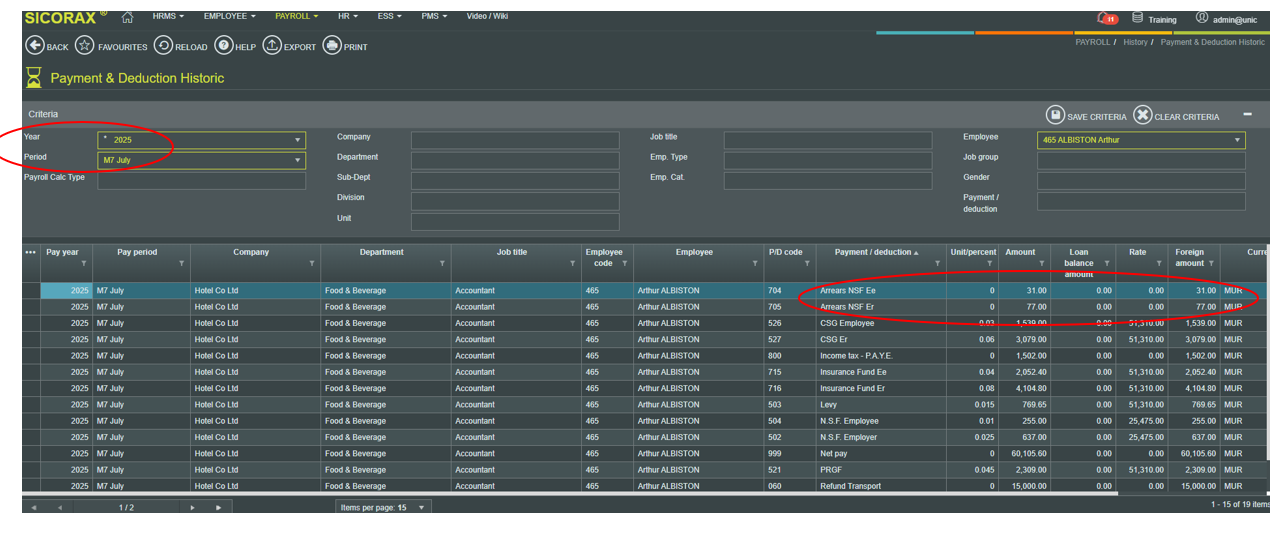
Task: Click History breadcrumb link
Action: tap(1135, 43)
